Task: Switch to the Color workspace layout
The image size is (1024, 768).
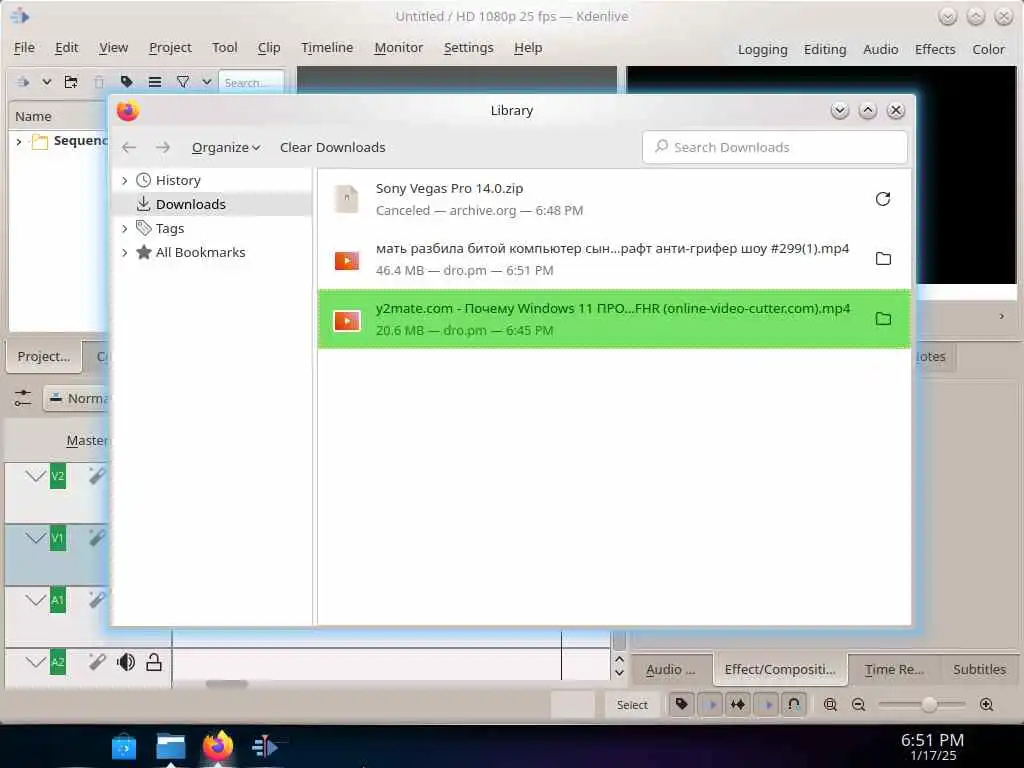Action: point(988,50)
